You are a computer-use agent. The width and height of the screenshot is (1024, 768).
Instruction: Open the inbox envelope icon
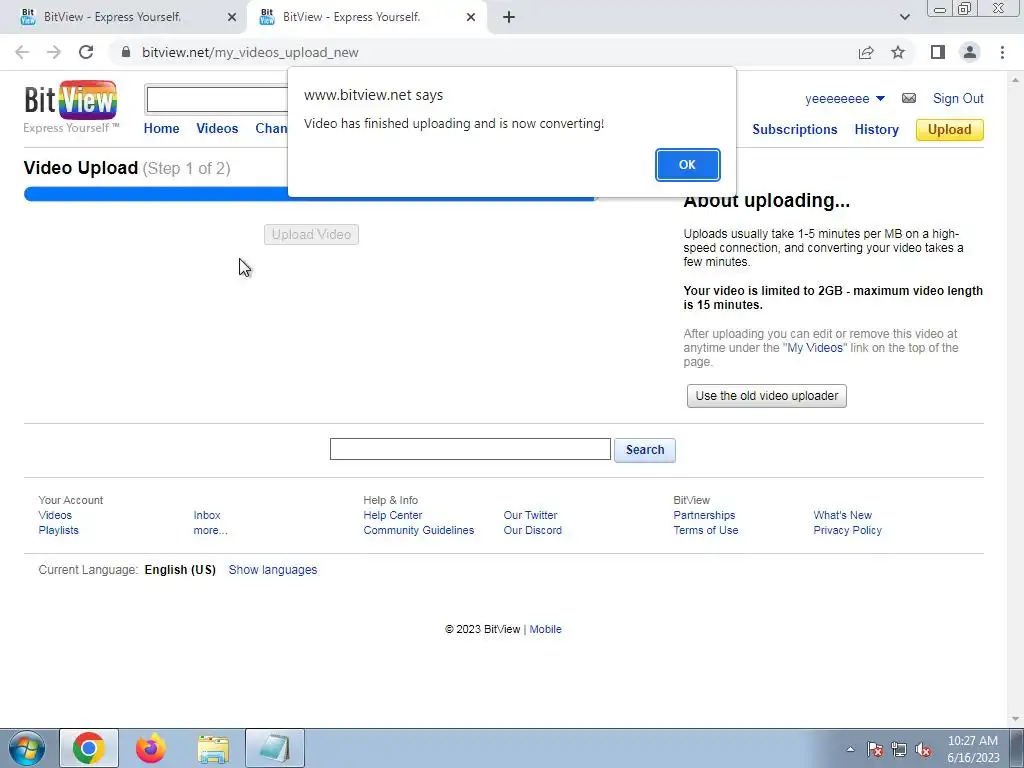908,98
